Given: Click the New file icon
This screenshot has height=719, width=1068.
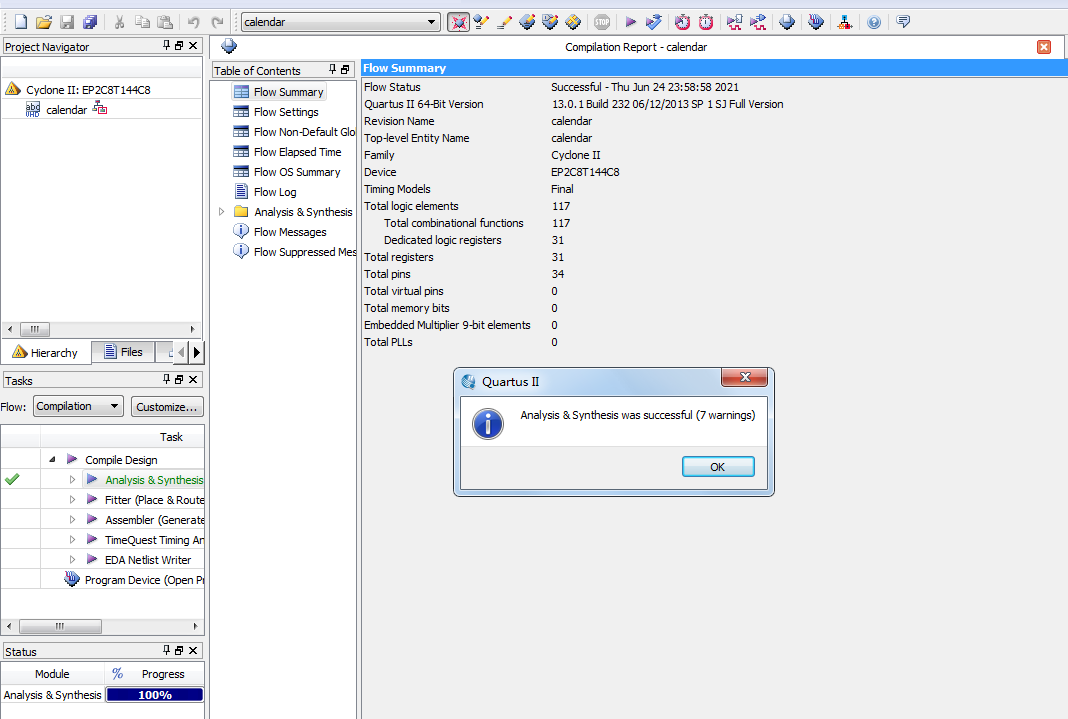Looking at the screenshot, I should tap(21, 22).
